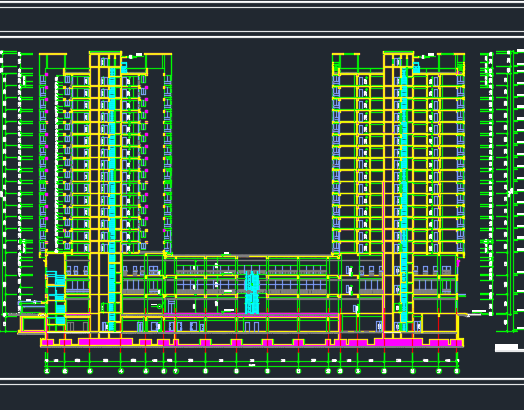Pick the cyan elevator shaft in right tower

click(404, 199)
